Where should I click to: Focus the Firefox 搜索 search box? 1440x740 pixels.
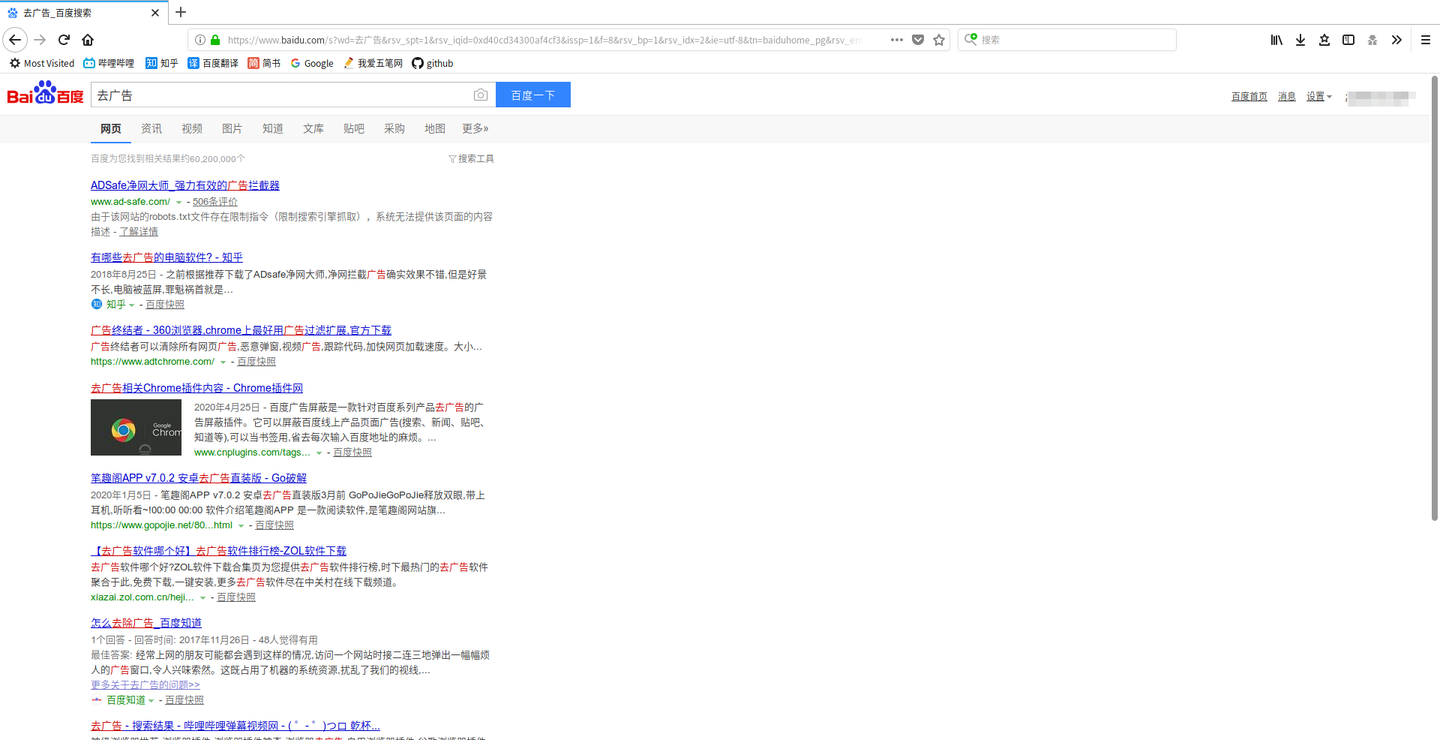(x=1067, y=40)
